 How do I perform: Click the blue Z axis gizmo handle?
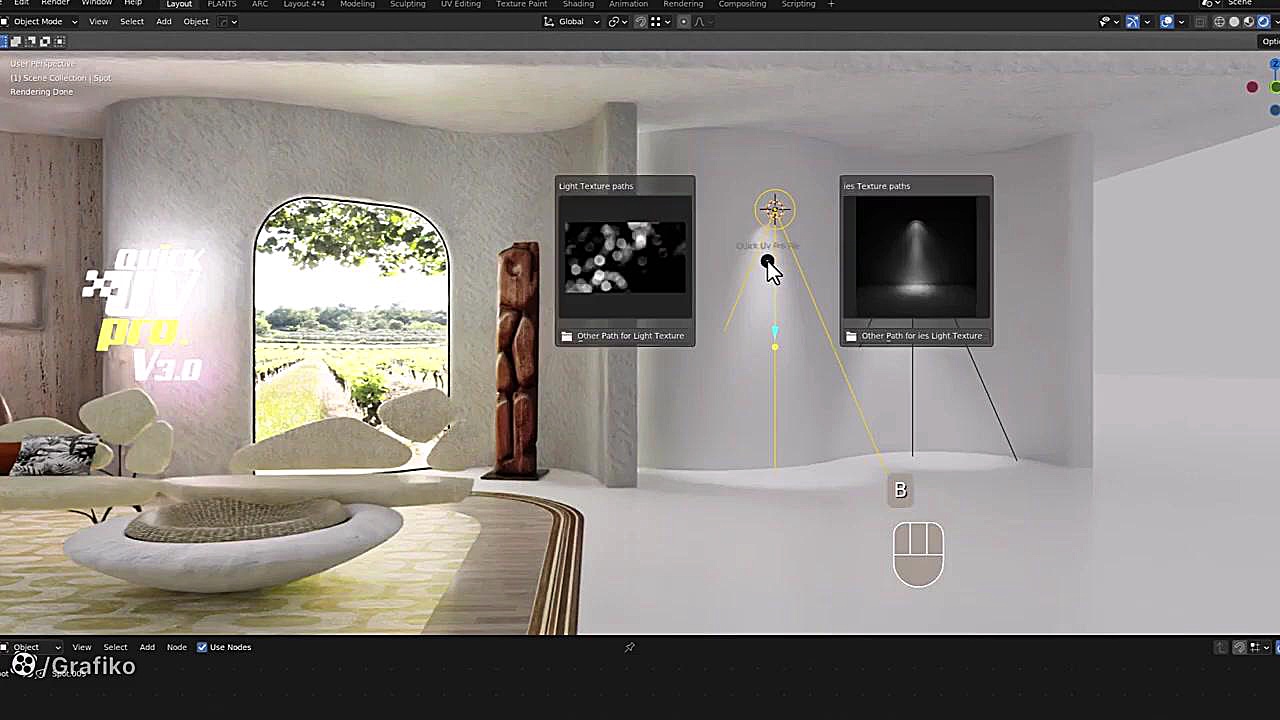coord(1275,64)
